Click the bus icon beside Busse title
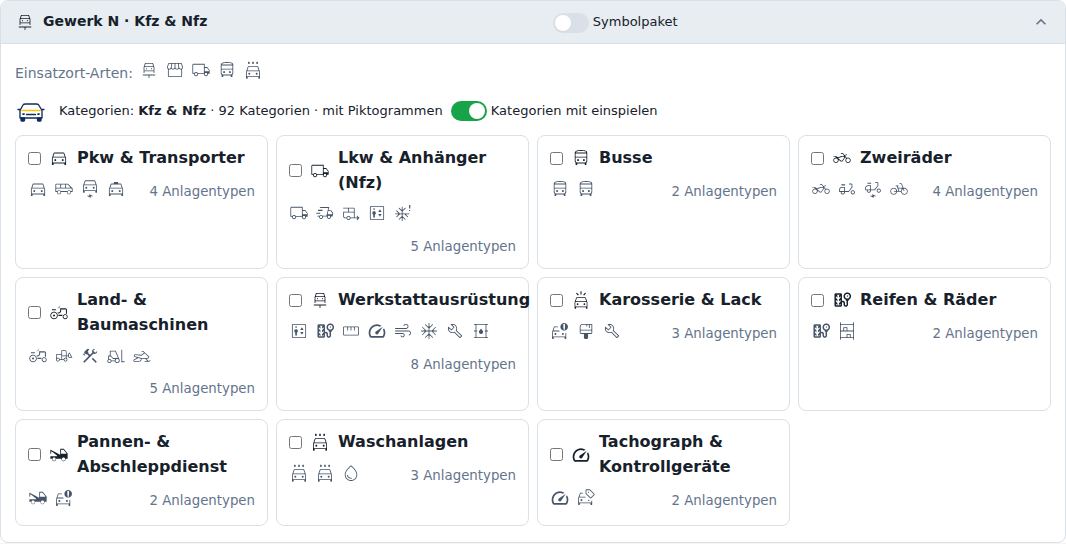This screenshot has width=1066, height=544. [x=581, y=158]
